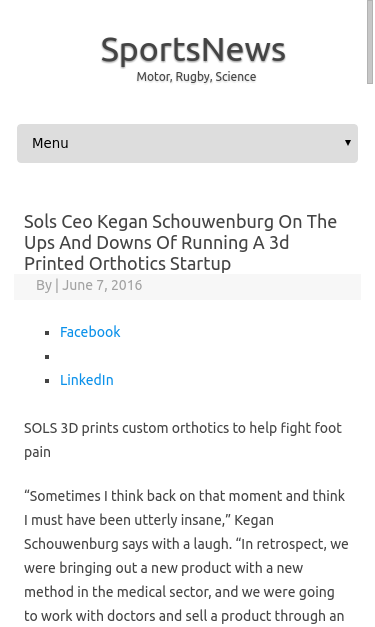Click the Menu dropdown arrow
Screen dimensions: 375x627
click(348, 143)
